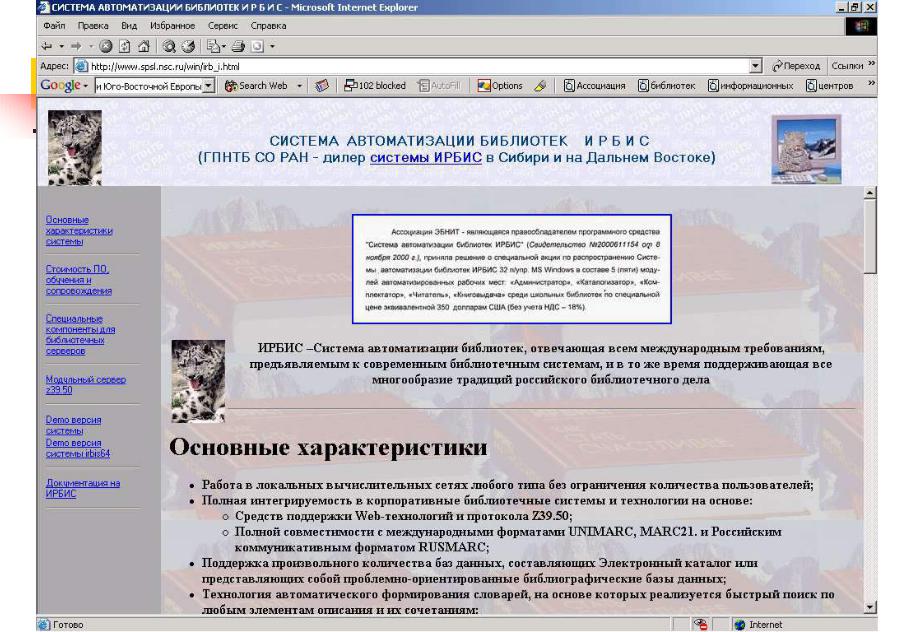The width and height of the screenshot is (897, 632).
Task: Click the mountain picture at header right
Action: tap(807, 149)
